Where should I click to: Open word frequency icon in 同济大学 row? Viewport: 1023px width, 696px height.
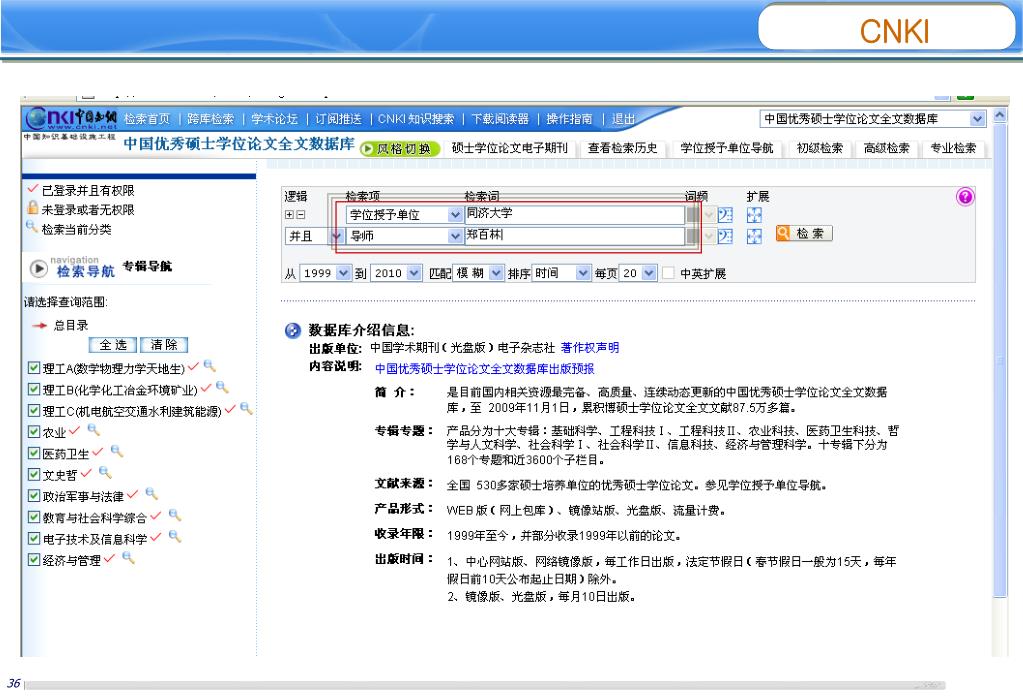click(x=725, y=215)
